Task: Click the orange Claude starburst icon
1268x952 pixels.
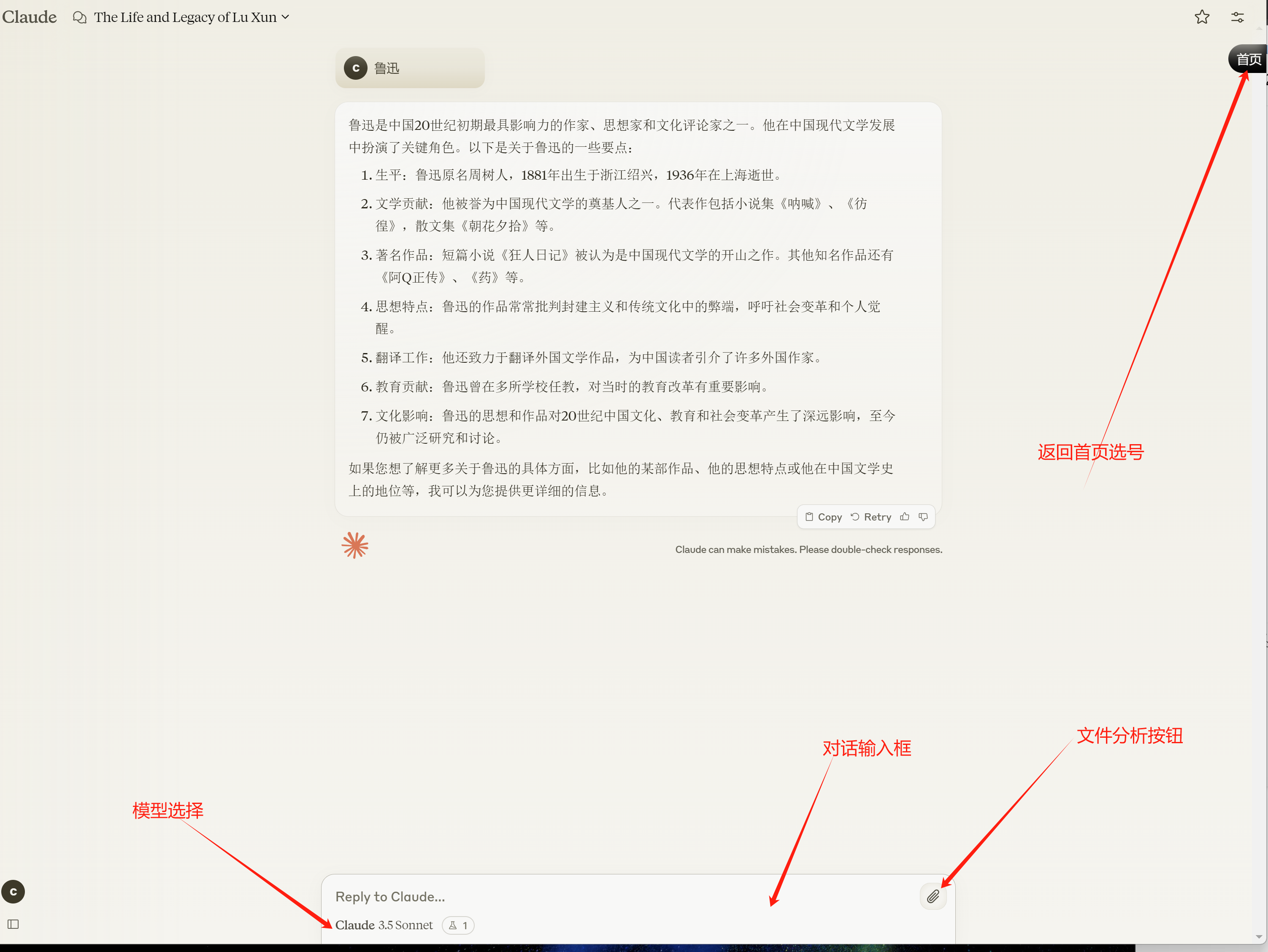Action: point(355,545)
